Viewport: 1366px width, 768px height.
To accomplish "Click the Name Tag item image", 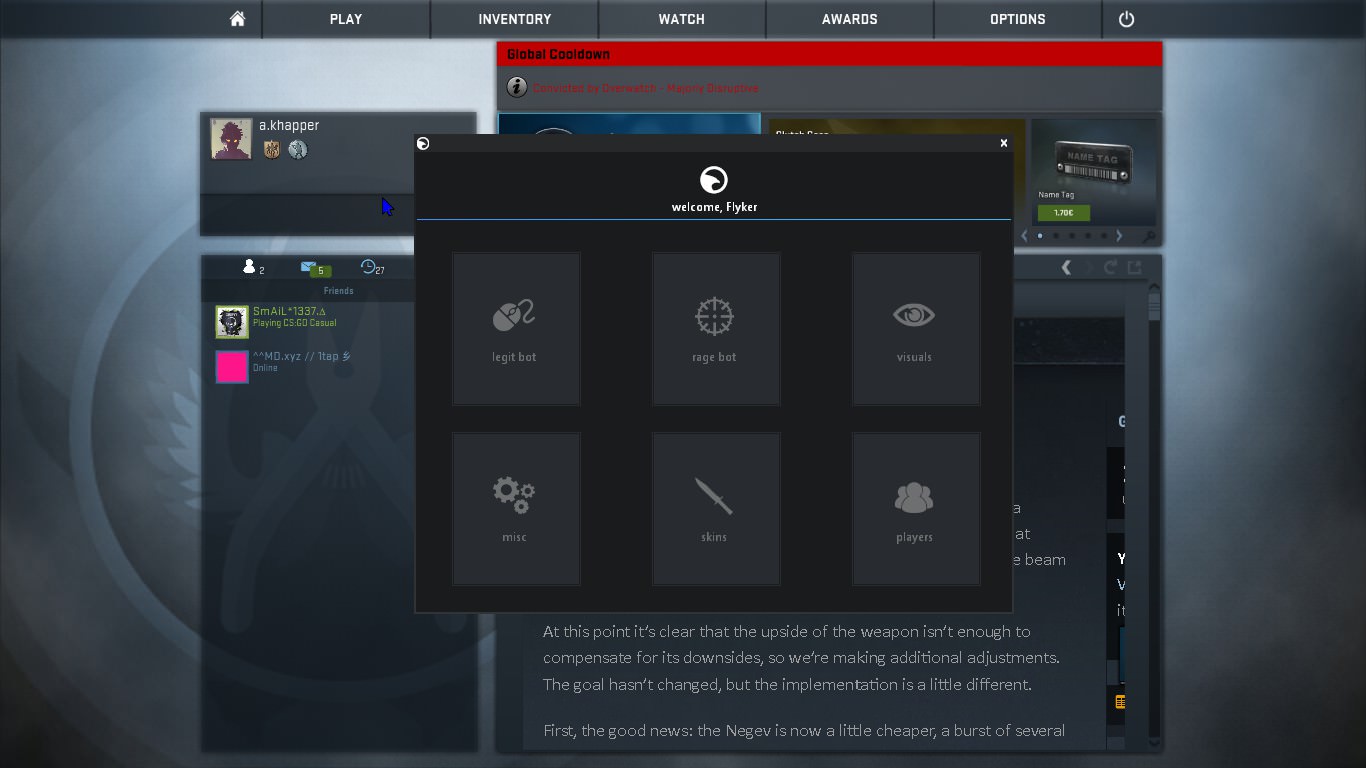I will (1092, 162).
